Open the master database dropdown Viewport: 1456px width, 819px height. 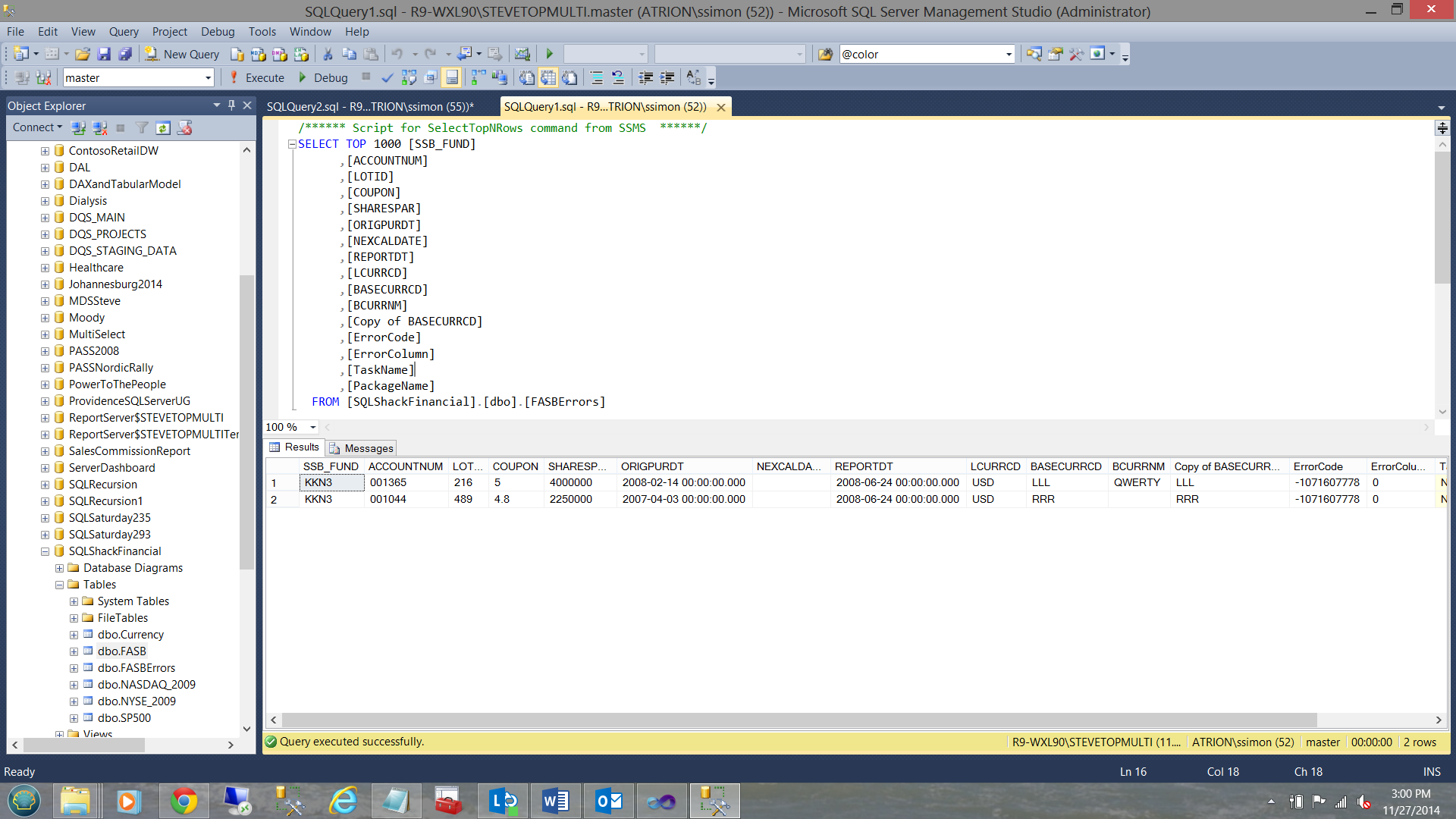pos(208,77)
